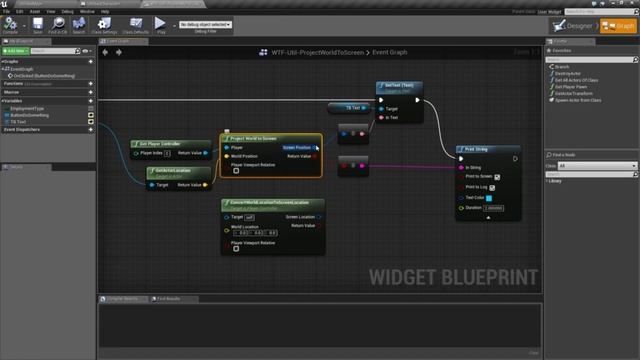Open the Text Color swatch on Print String

point(489,198)
